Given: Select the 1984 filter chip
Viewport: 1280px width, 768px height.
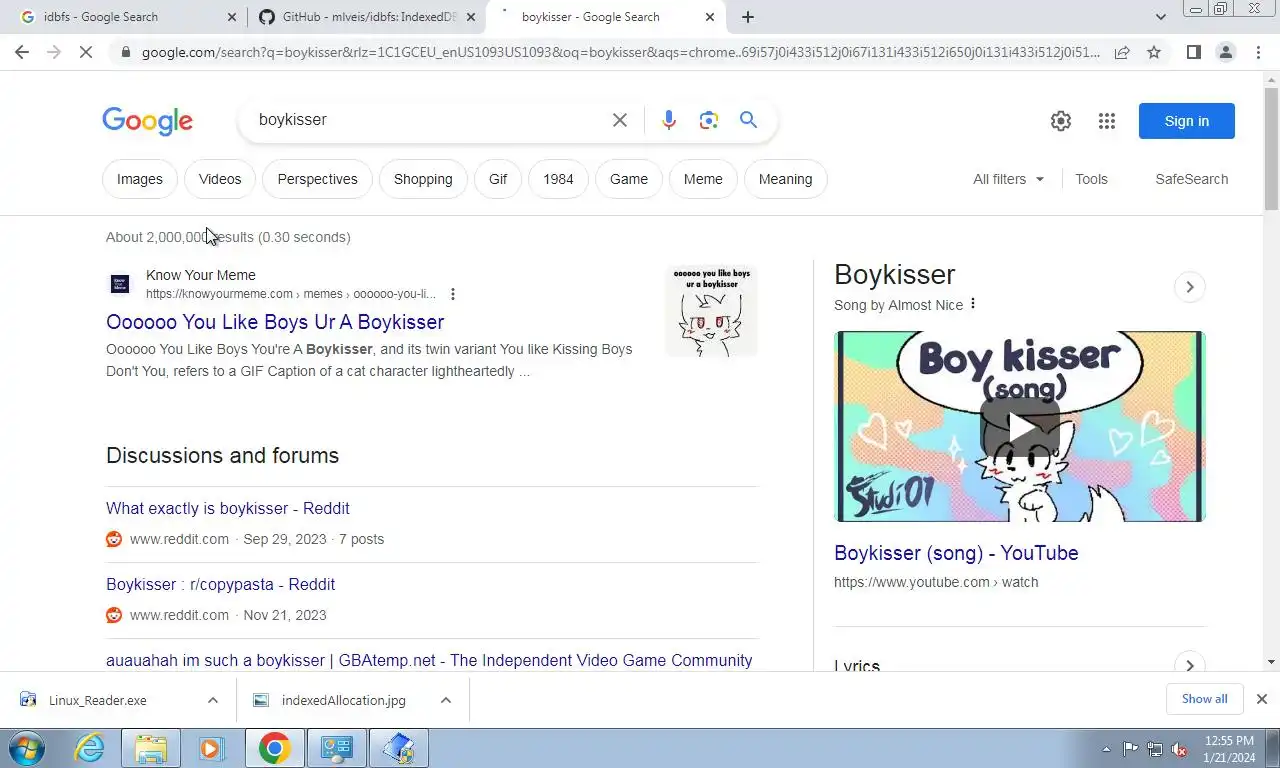Looking at the screenshot, I should tap(558, 179).
